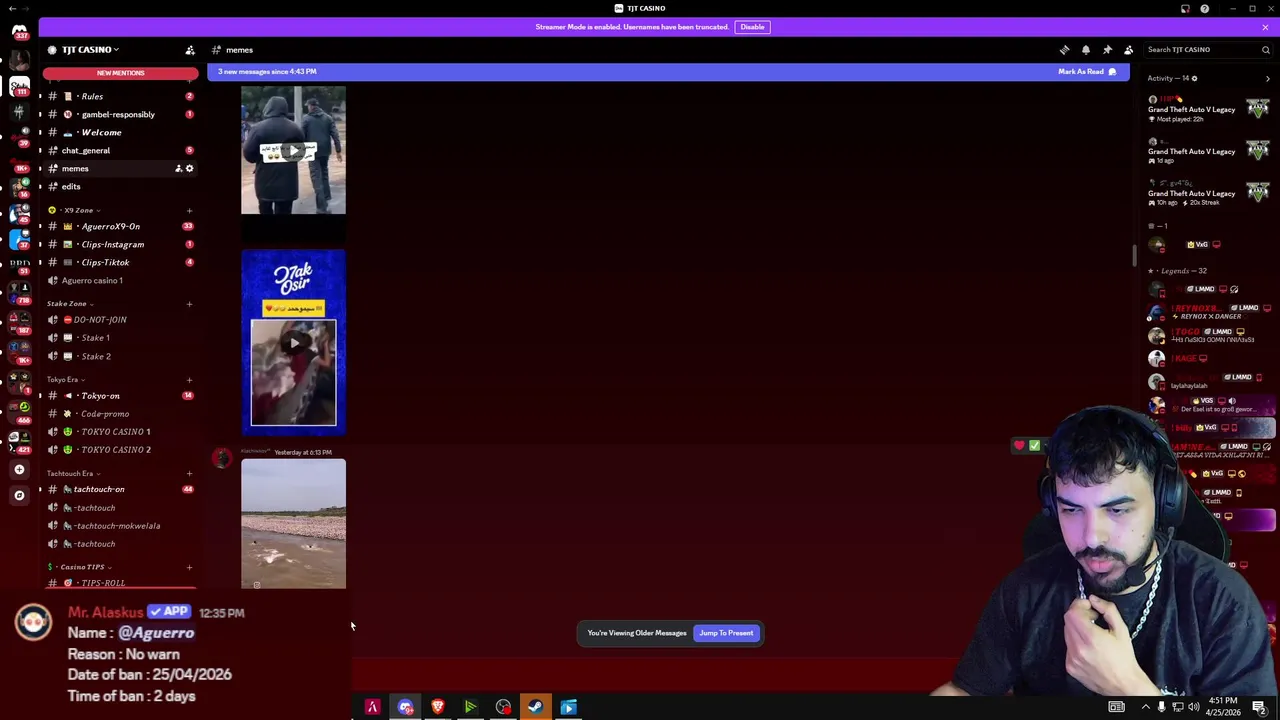The height and width of the screenshot is (720, 1280).
Task: Click 3 new messages since 4:43 PM bar
Action: (668, 72)
